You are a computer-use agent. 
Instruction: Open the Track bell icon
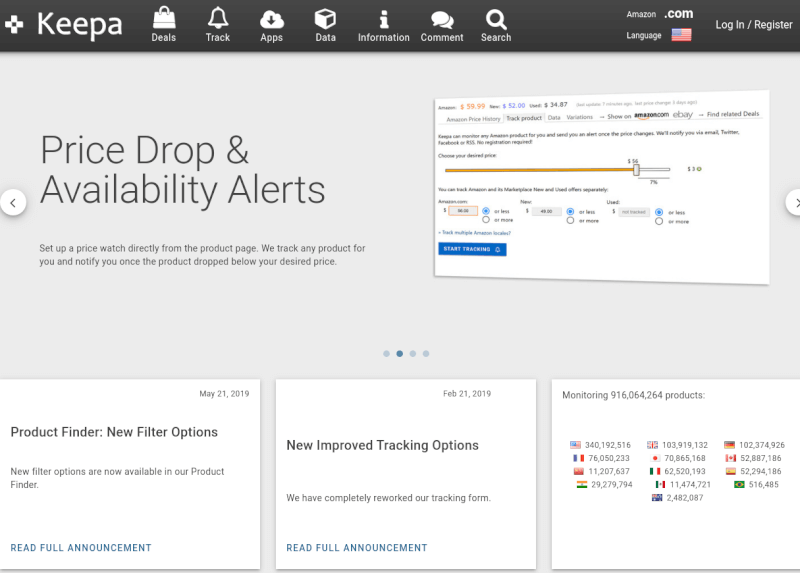[218, 18]
